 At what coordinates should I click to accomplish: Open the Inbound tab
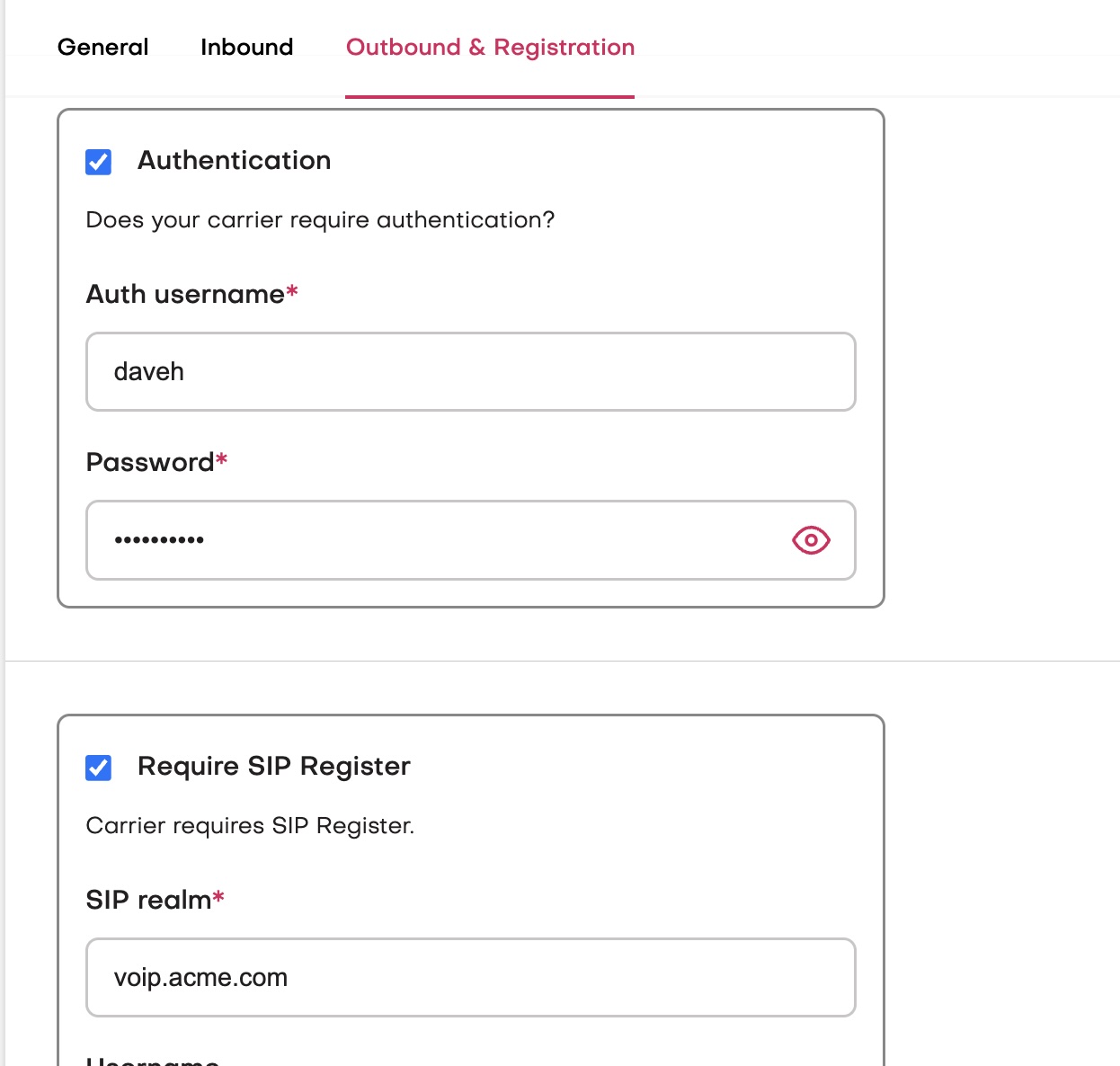pyautogui.click(x=247, y=47)
